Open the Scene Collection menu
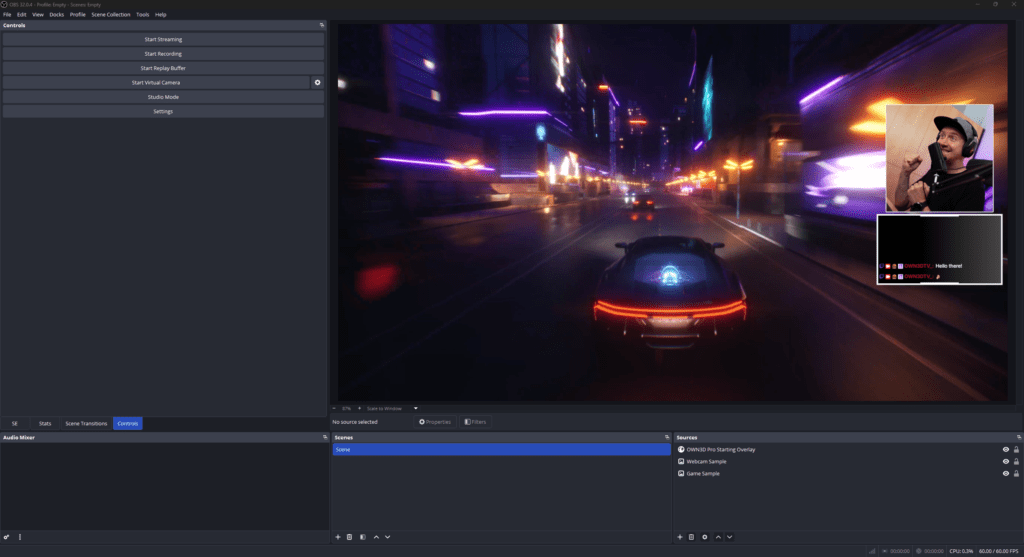Screen dimensions: 1024x557 point(110,15)
